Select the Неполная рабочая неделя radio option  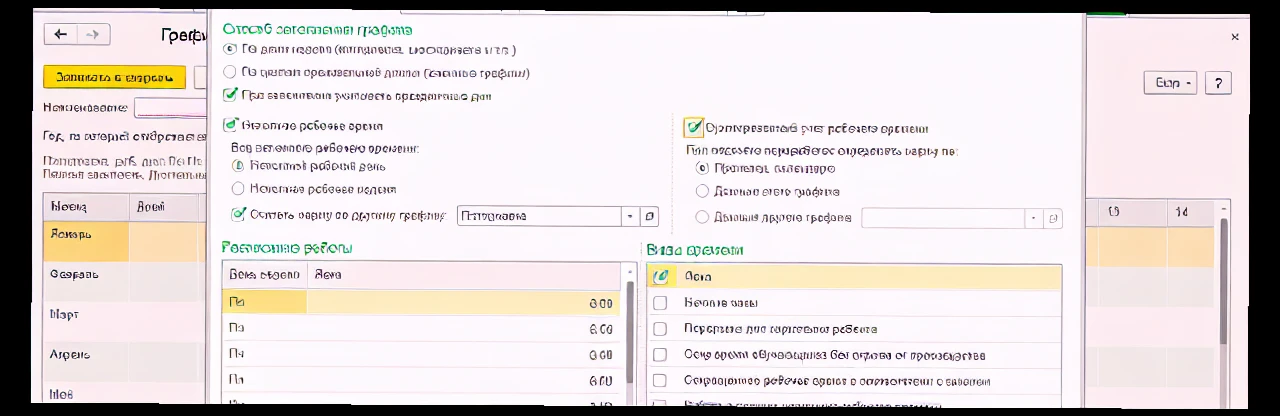(238, 188)
